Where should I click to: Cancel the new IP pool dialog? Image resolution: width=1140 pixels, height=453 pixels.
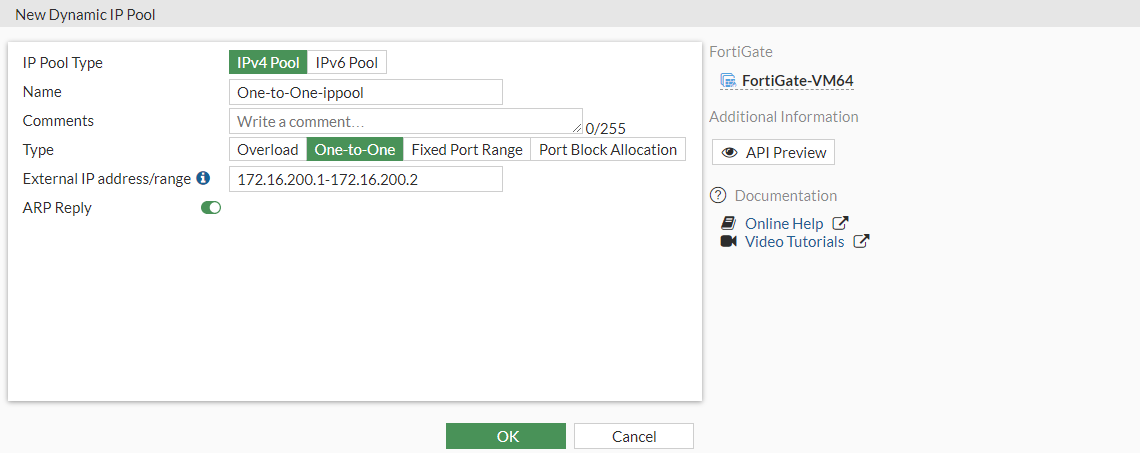point(634,436)
